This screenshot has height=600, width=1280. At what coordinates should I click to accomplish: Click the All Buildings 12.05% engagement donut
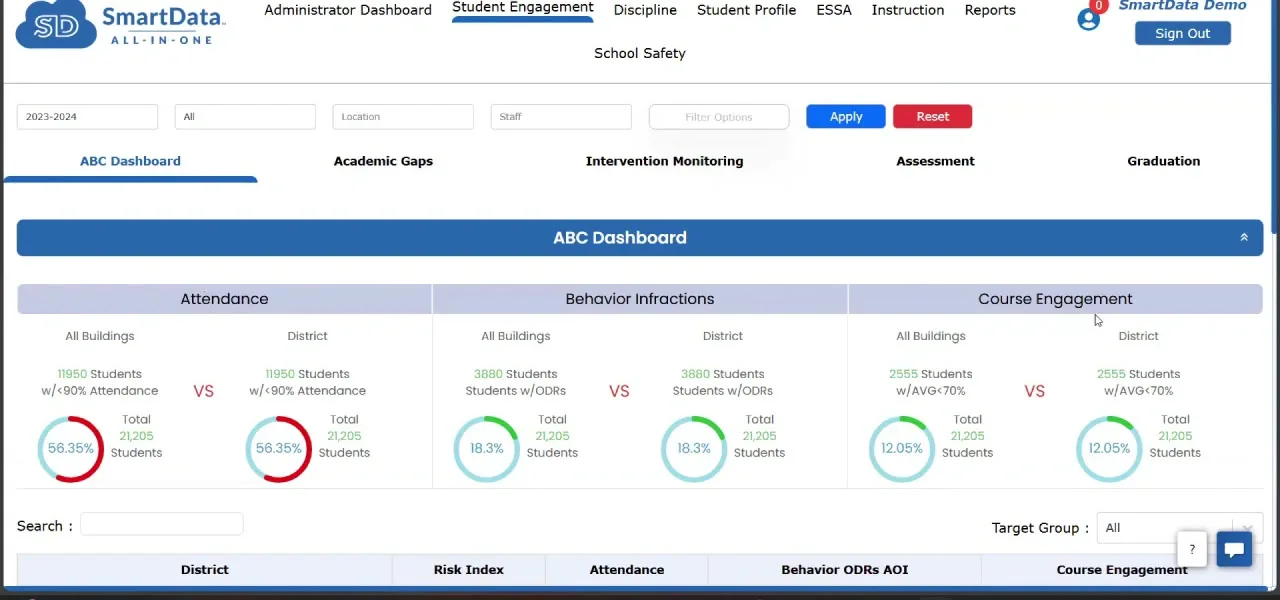902,449
